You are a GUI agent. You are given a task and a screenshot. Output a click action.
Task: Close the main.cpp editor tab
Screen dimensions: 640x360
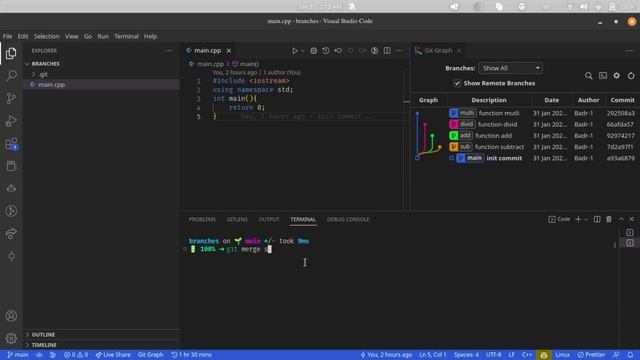tap(229, 51)
